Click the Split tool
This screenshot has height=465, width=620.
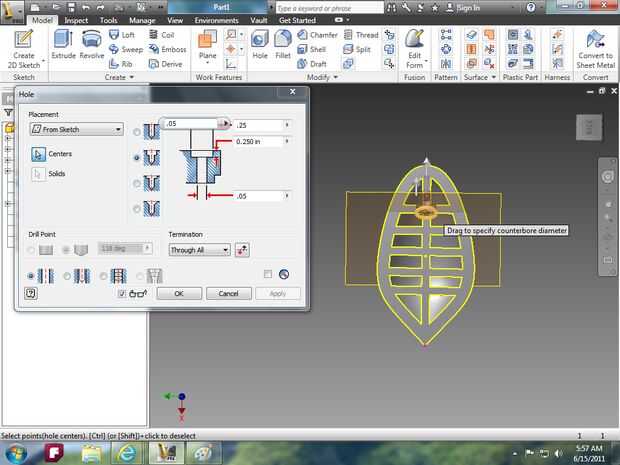(x=357, y=49)
